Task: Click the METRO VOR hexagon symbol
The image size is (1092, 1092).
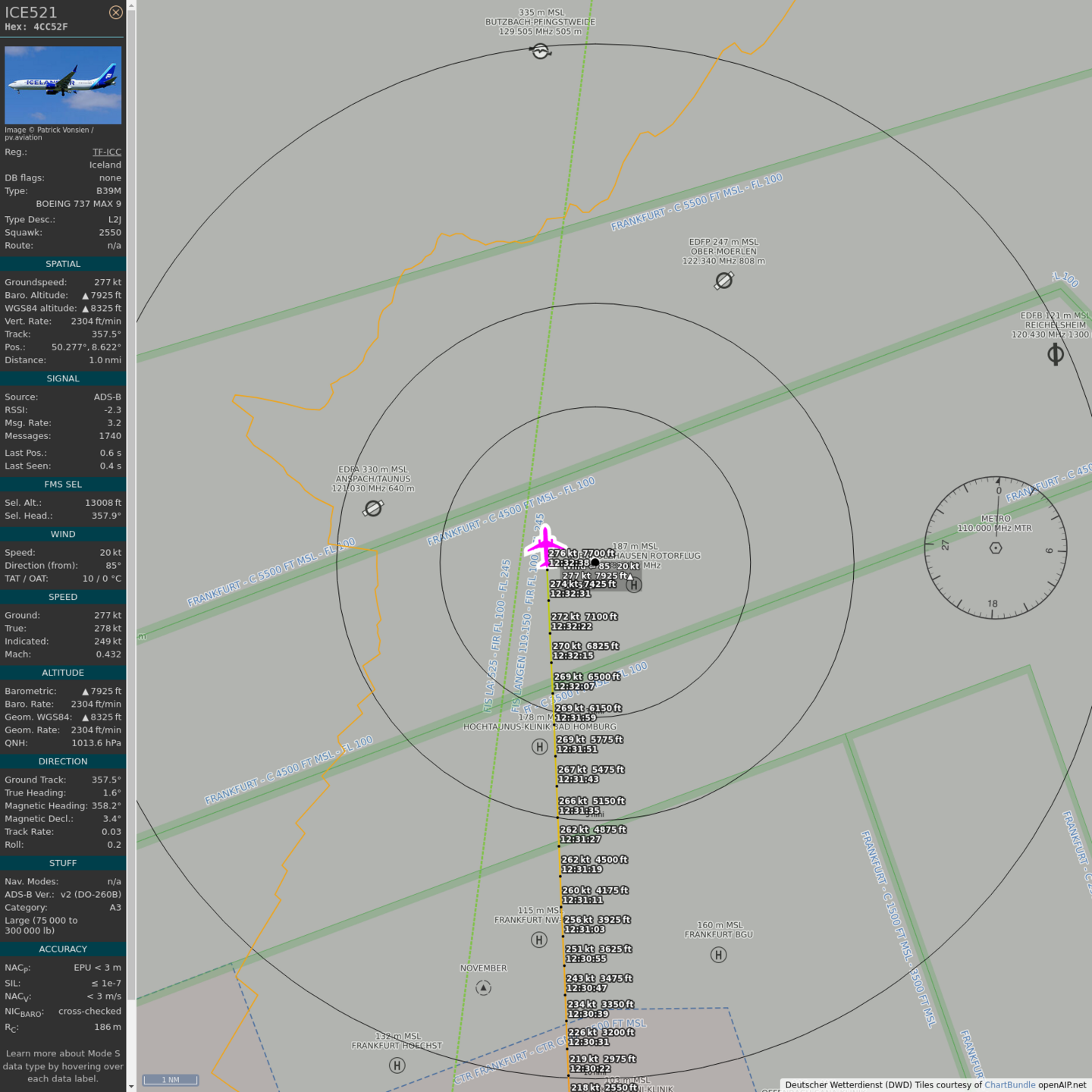Action: coord(996,548)
